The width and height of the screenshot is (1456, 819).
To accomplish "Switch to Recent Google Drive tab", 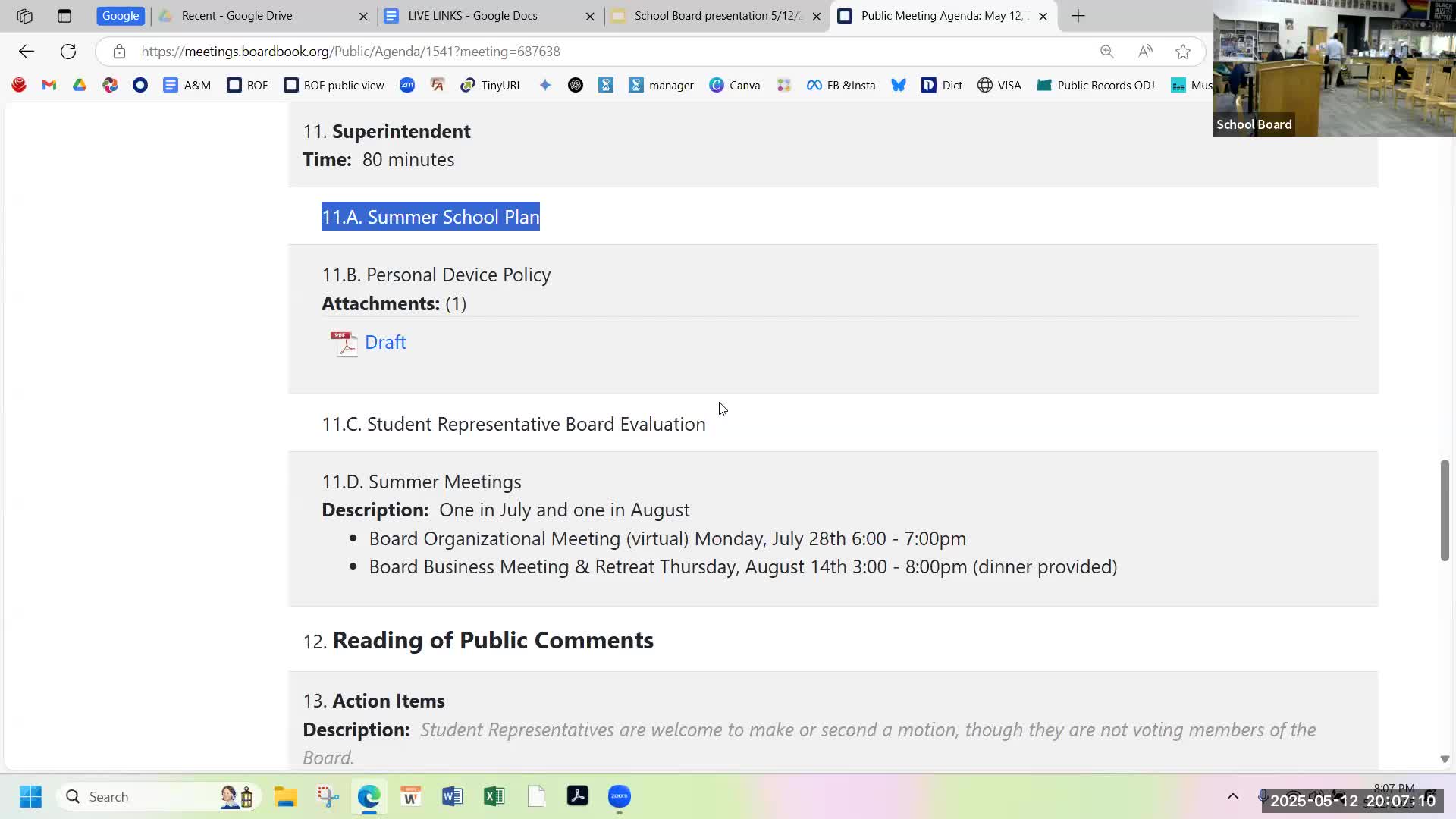I will (237, 16).
